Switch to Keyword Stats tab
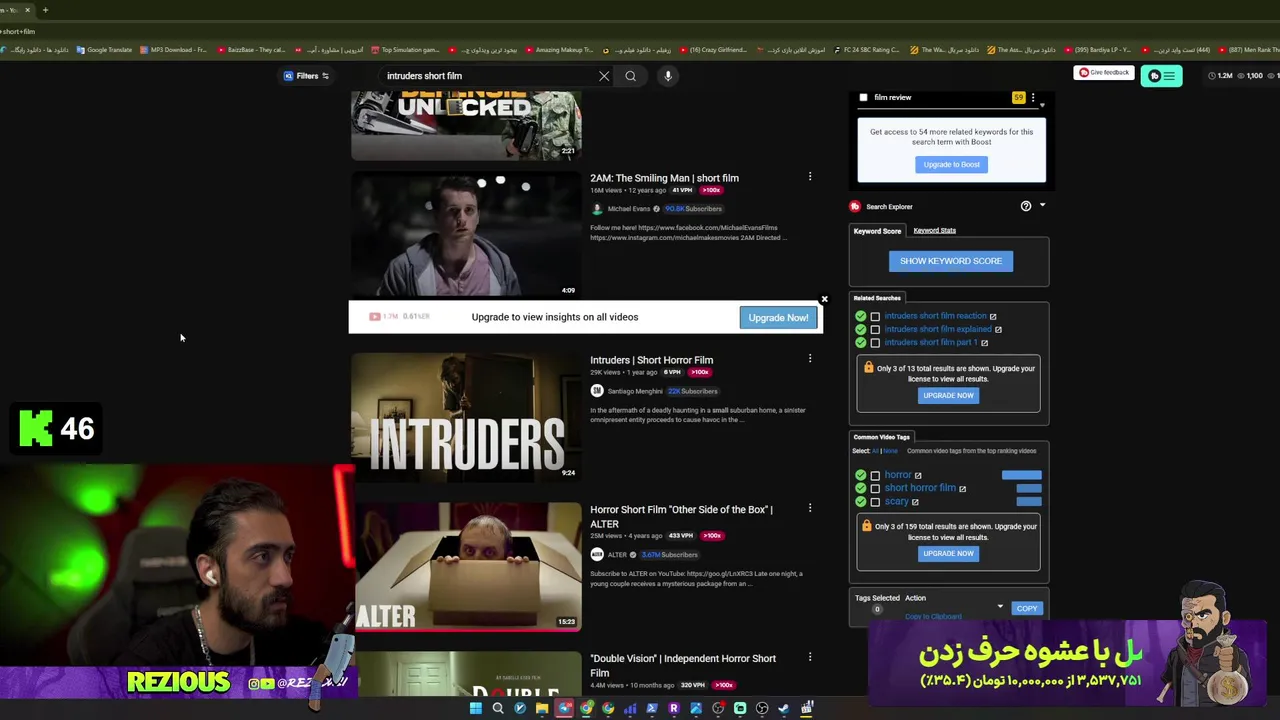1280x720 pixels. pos(934,230)
